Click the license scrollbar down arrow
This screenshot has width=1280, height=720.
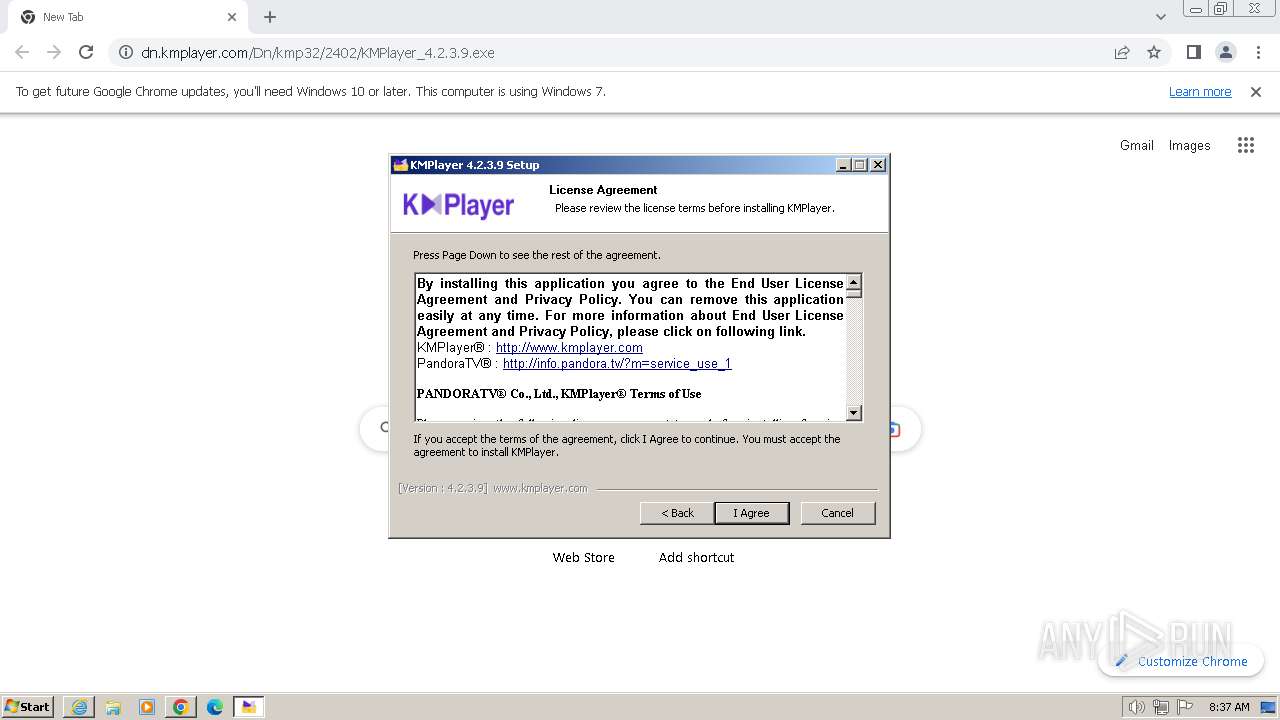(x=853, y=413)
